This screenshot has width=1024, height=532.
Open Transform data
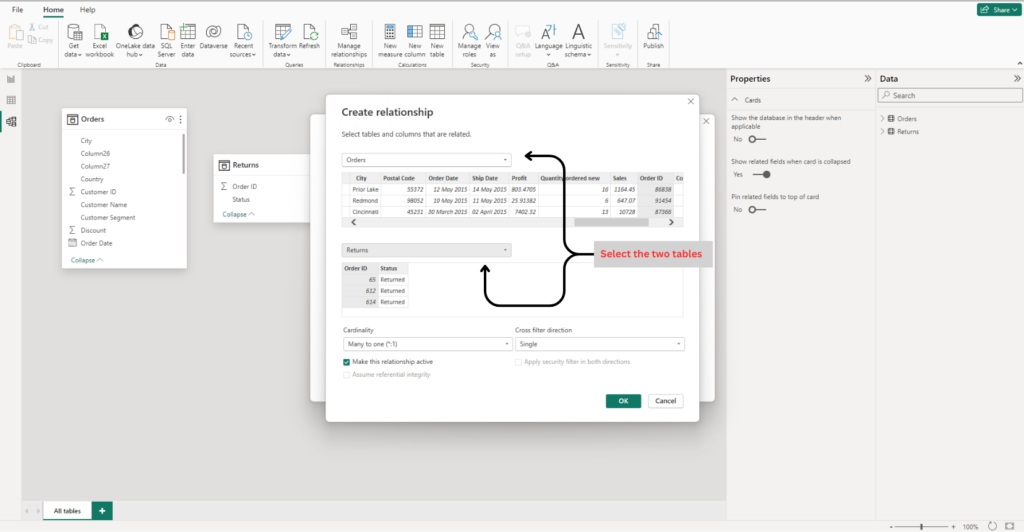pos(283,40)
